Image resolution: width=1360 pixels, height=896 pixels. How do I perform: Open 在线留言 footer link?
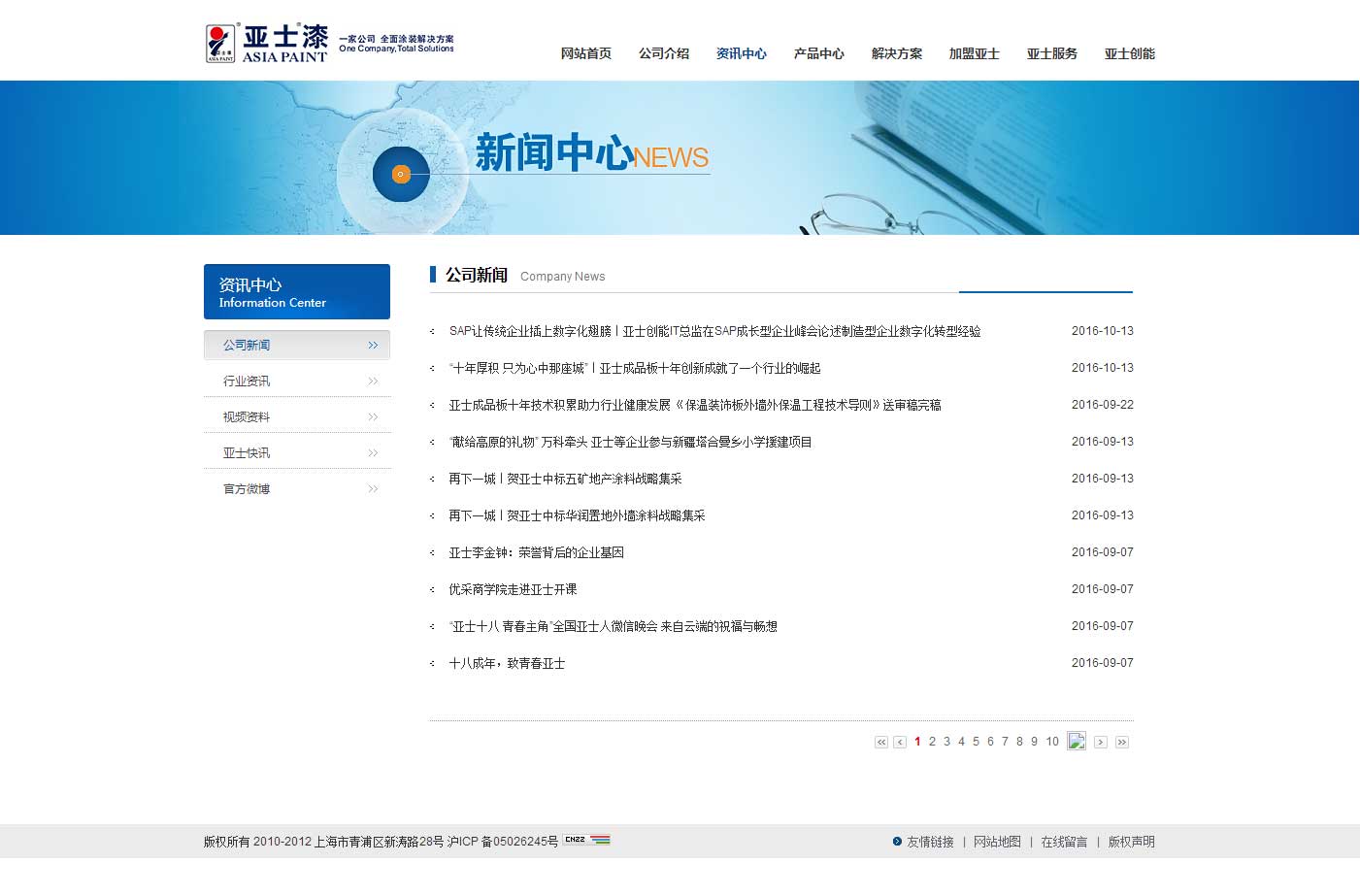[1064, 843]
